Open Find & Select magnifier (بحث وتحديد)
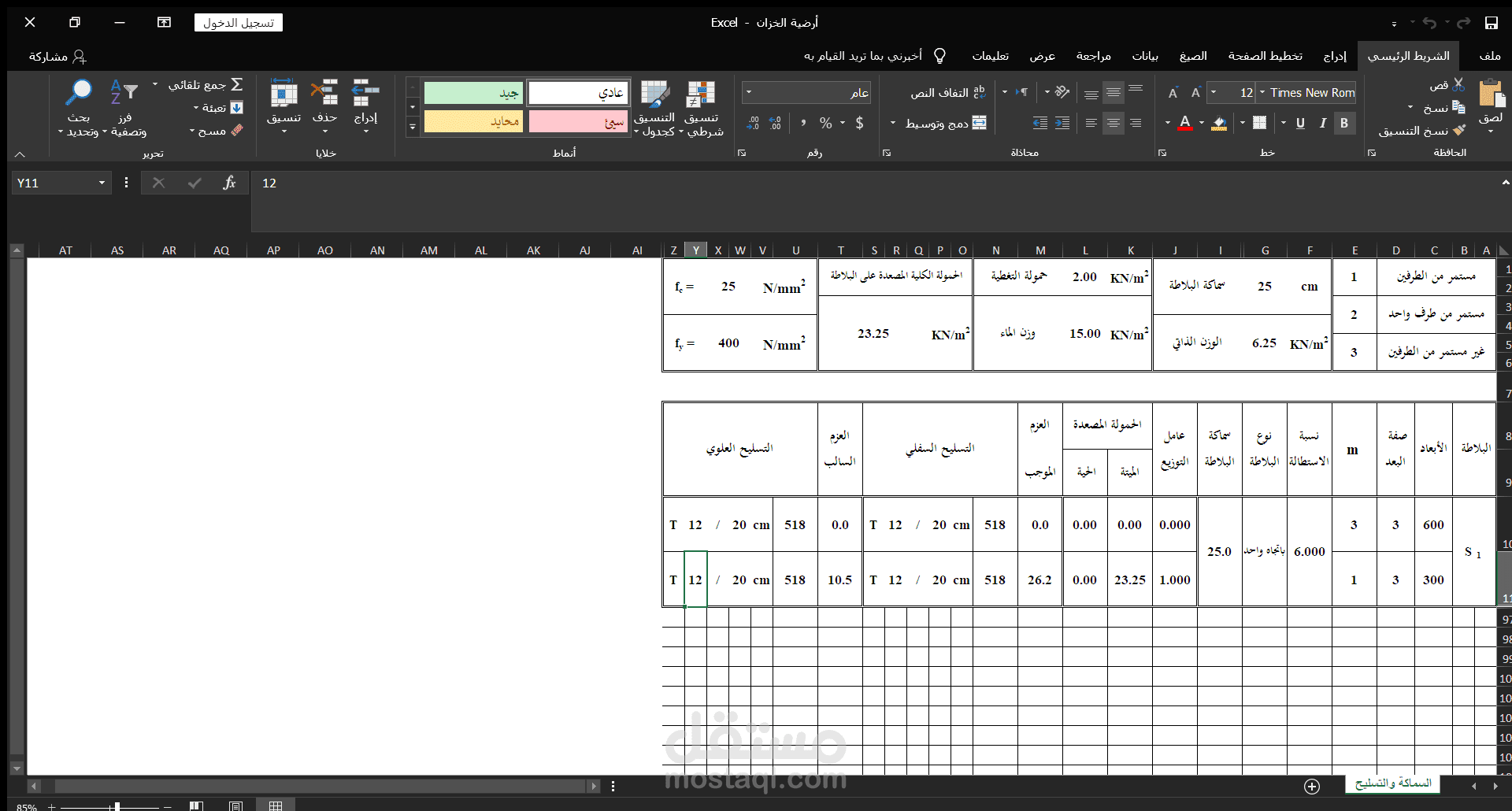Image resolution: width=1512 pixels, height=811 pixels. tap(79, 93)
